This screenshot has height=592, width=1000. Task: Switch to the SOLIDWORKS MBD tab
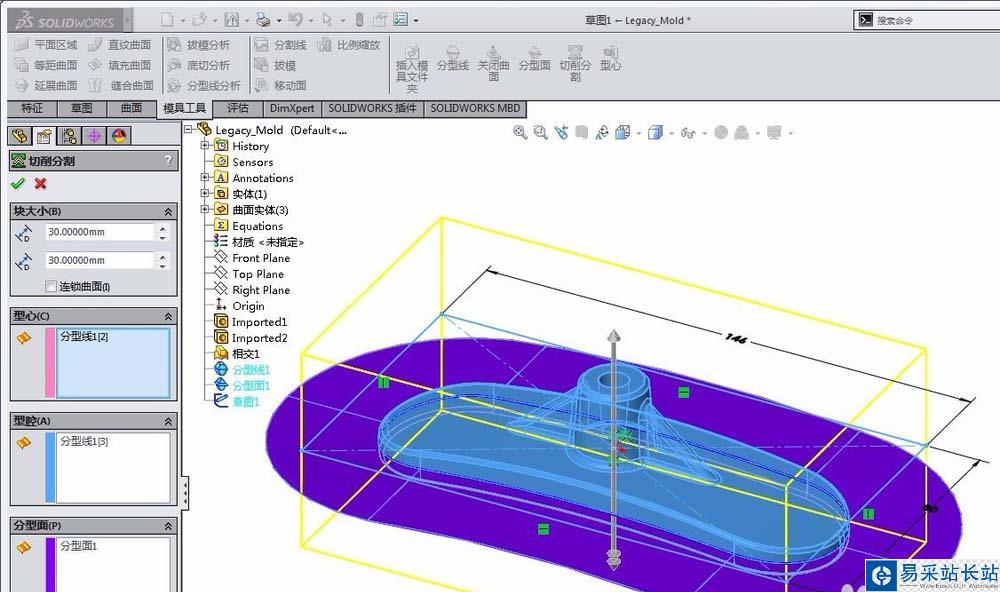475,108
